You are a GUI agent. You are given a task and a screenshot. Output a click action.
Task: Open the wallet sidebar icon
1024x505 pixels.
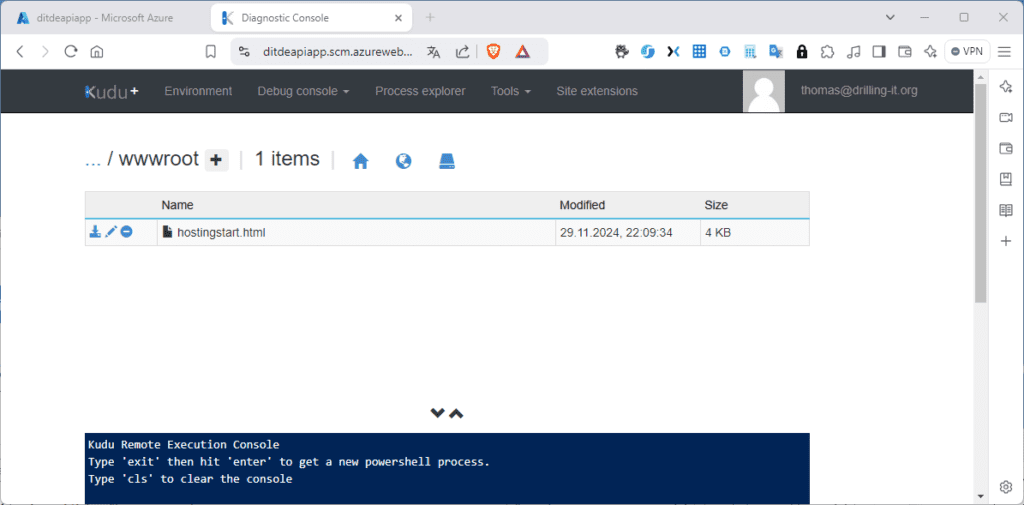[1006, 149]
